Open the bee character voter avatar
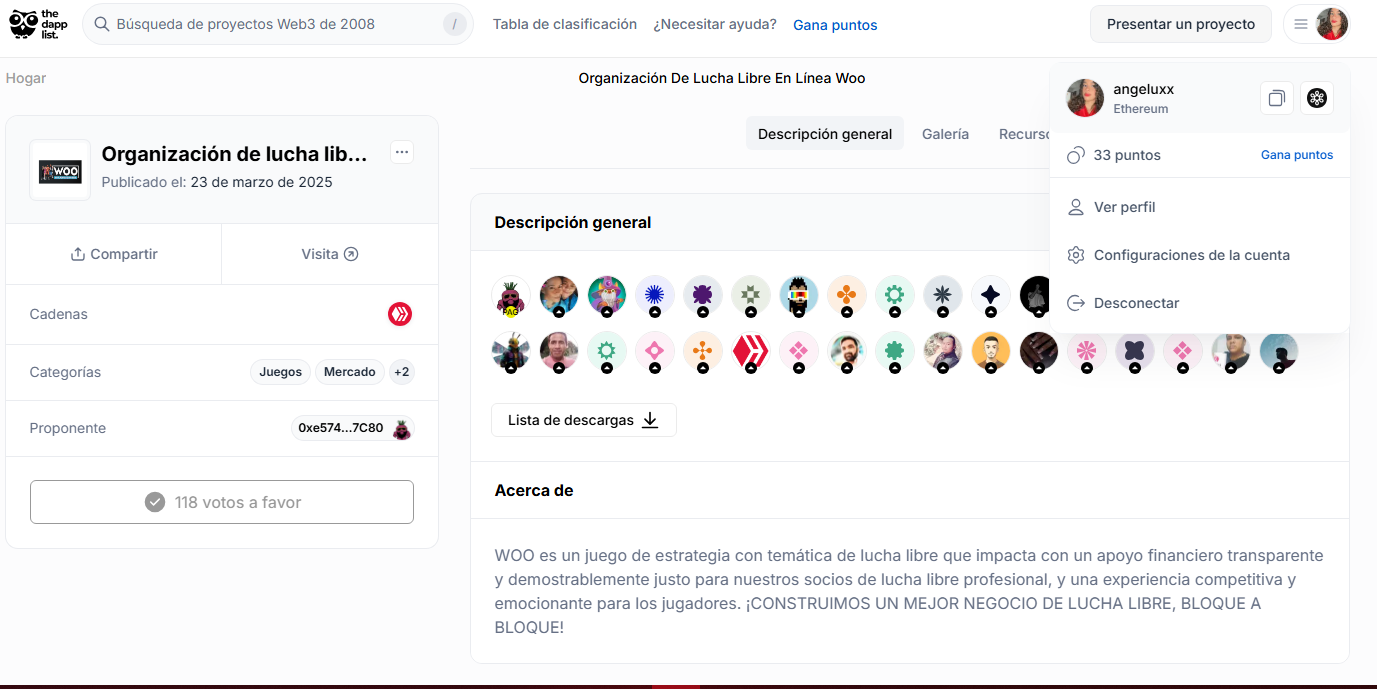Image resolution: width=1377 pixels, height=689 pixels. pyautogui.click(x=511, y=352)
